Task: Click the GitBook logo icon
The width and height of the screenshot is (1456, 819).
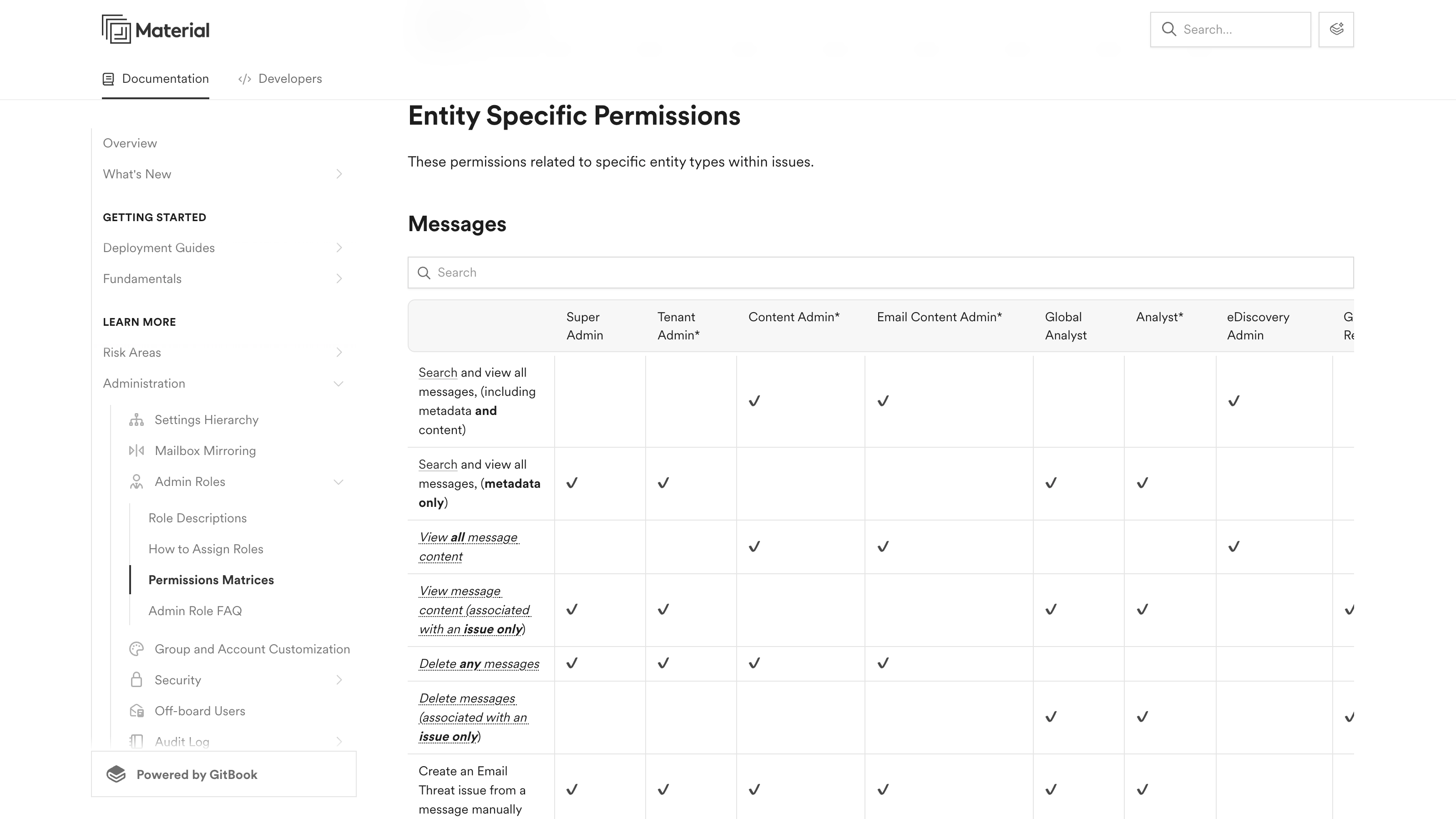Action: [116, 774]
